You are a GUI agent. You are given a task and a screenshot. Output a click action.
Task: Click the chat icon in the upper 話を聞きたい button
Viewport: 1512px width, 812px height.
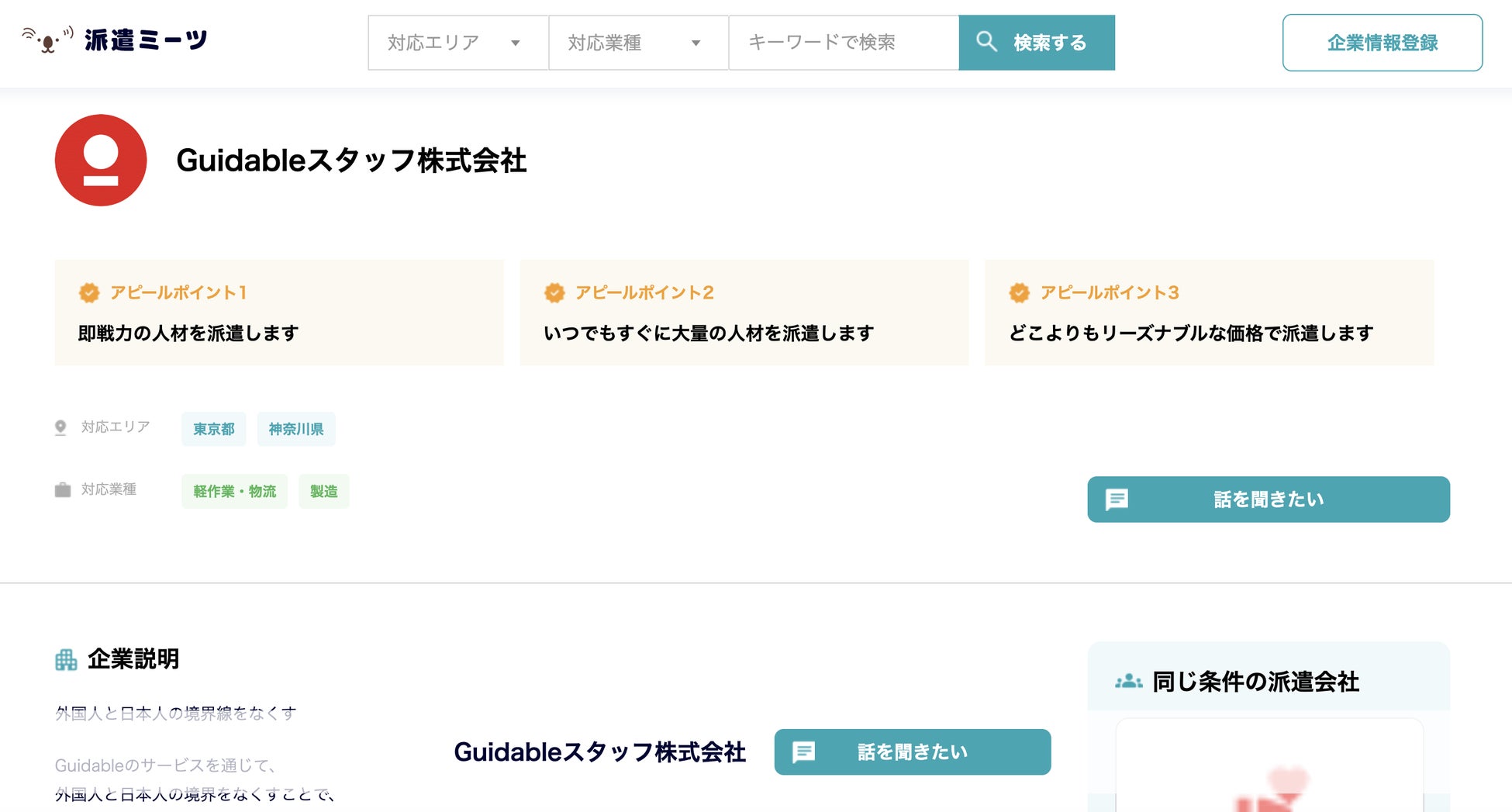tap(1117, 499)
